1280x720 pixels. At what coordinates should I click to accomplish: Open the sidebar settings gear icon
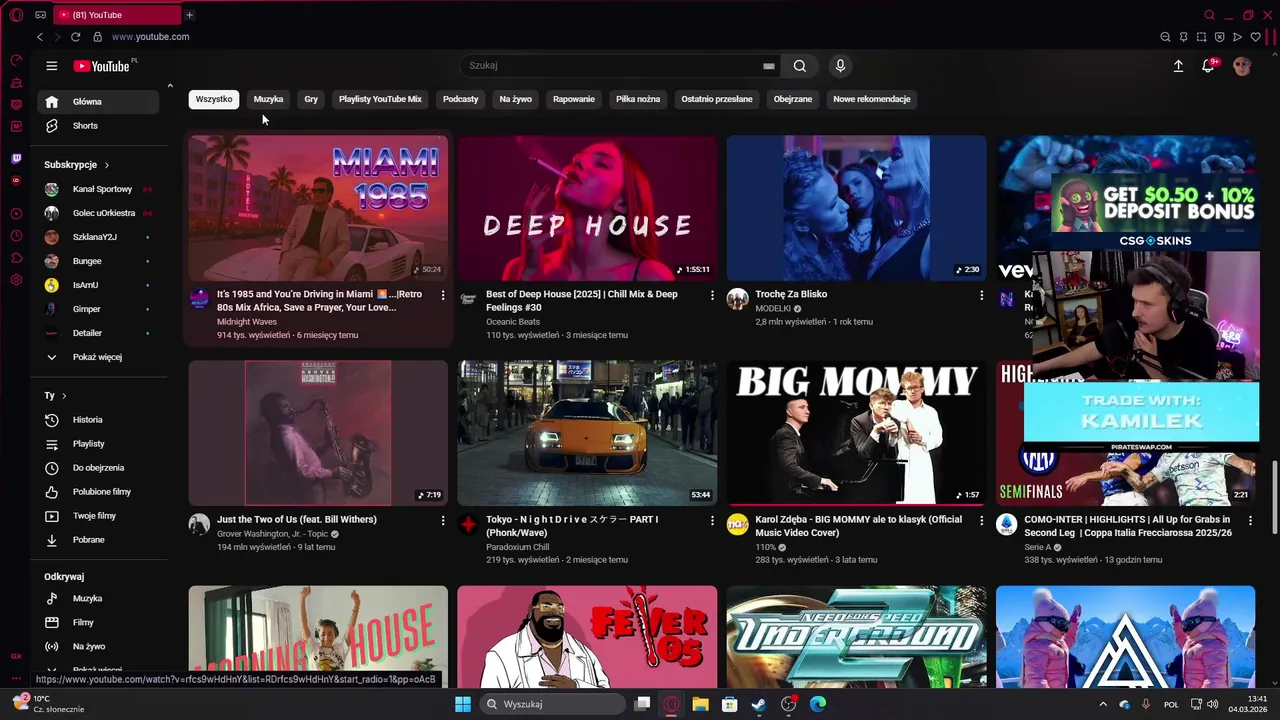click(x=16, y=280)
